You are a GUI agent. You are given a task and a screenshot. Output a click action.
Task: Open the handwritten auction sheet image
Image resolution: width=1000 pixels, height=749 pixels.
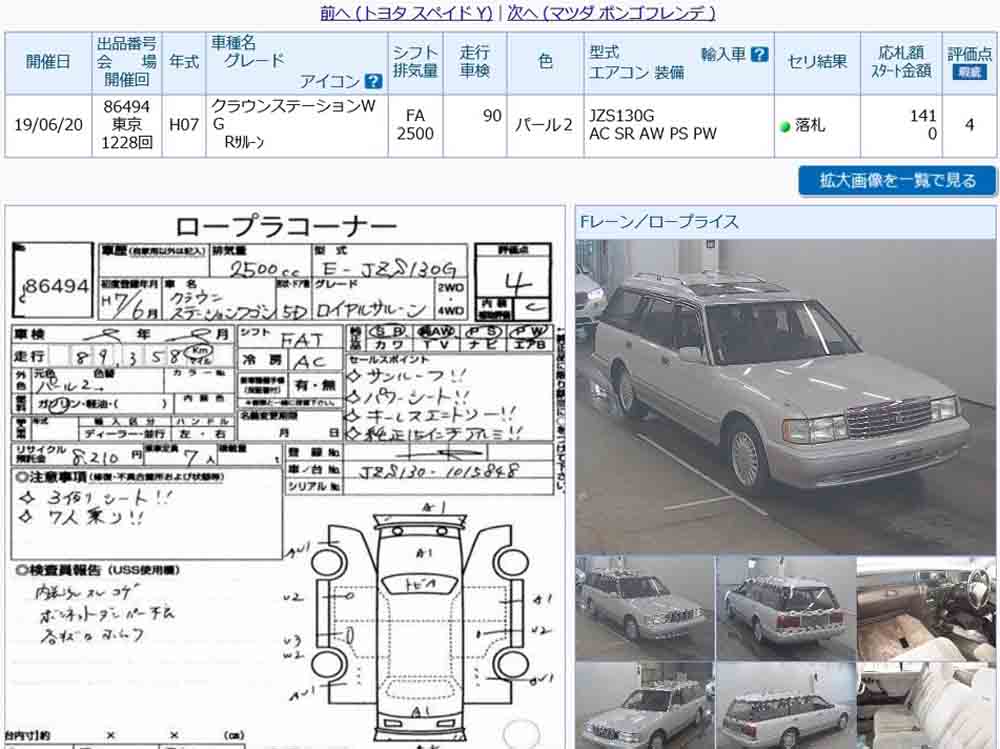(285, 478)
